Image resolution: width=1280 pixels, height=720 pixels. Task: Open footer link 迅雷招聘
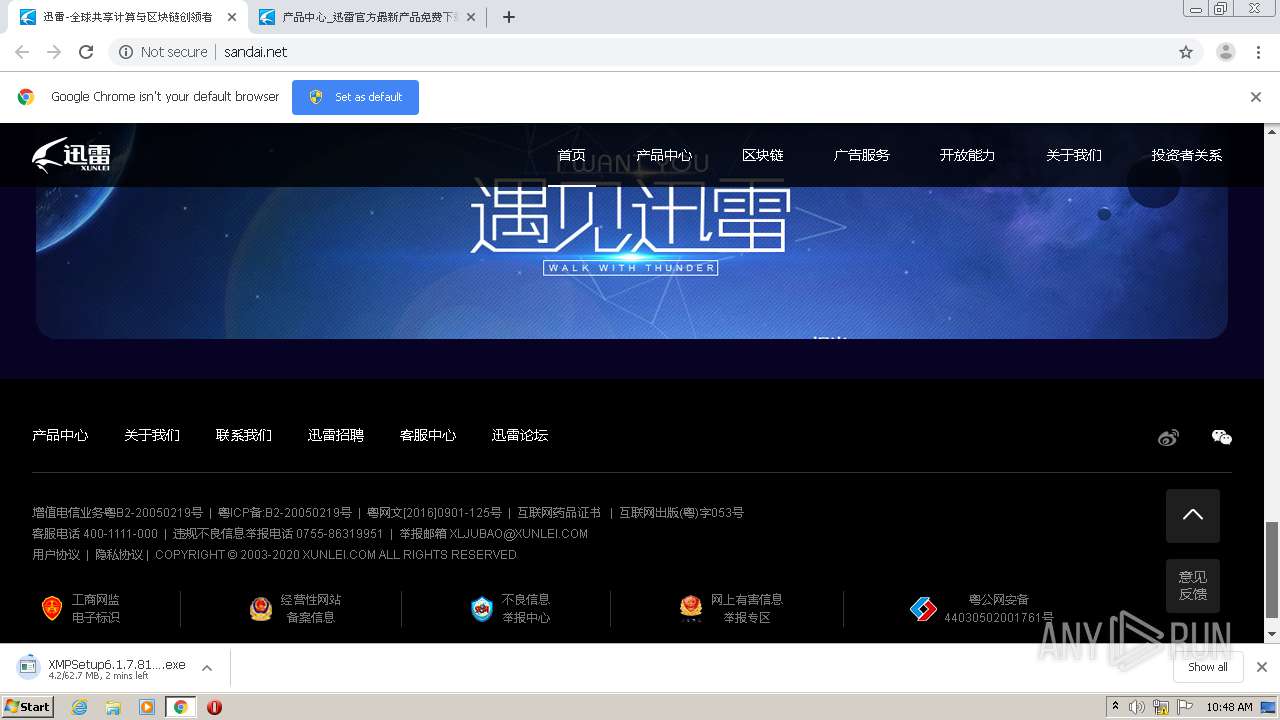[336, 435]
